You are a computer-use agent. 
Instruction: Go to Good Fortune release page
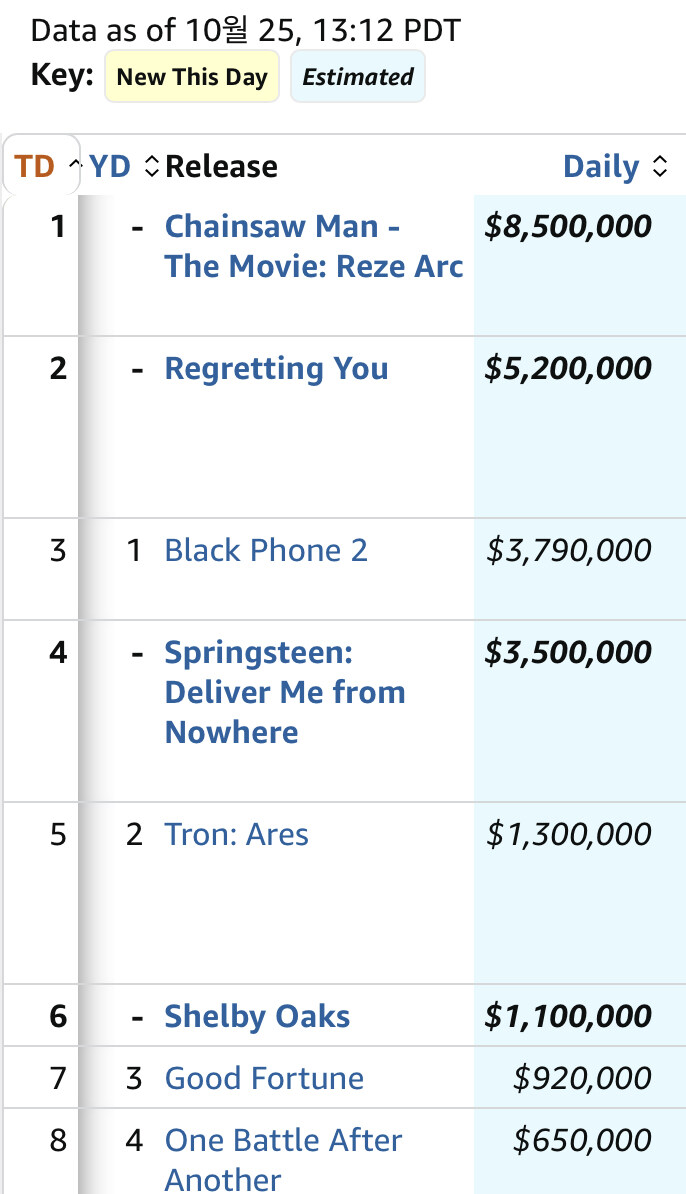tap(264, 1078)
